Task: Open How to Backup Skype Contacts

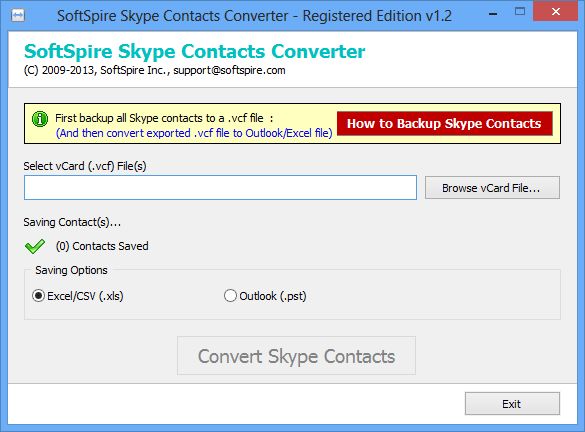Action: click(444, 123)
